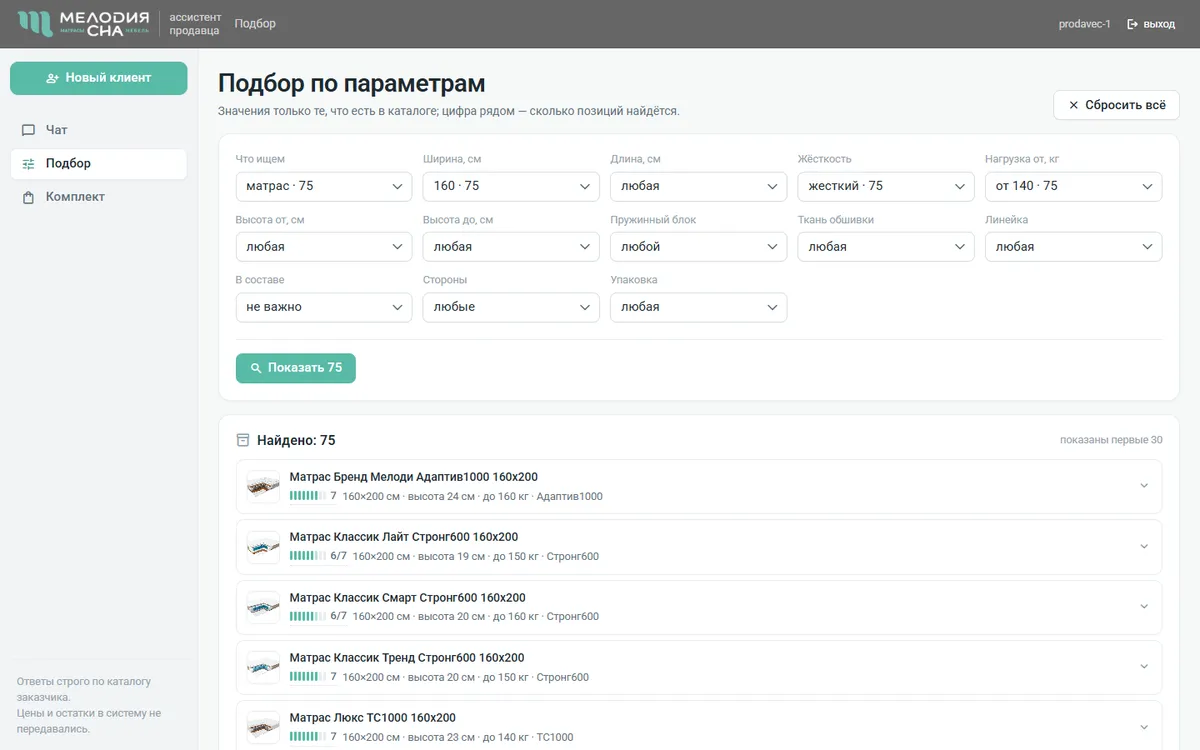The width and height of the screenshot is (1200, 750).
Task: Open the Упаковка dropdown
Action: click(x=699, y=307)
